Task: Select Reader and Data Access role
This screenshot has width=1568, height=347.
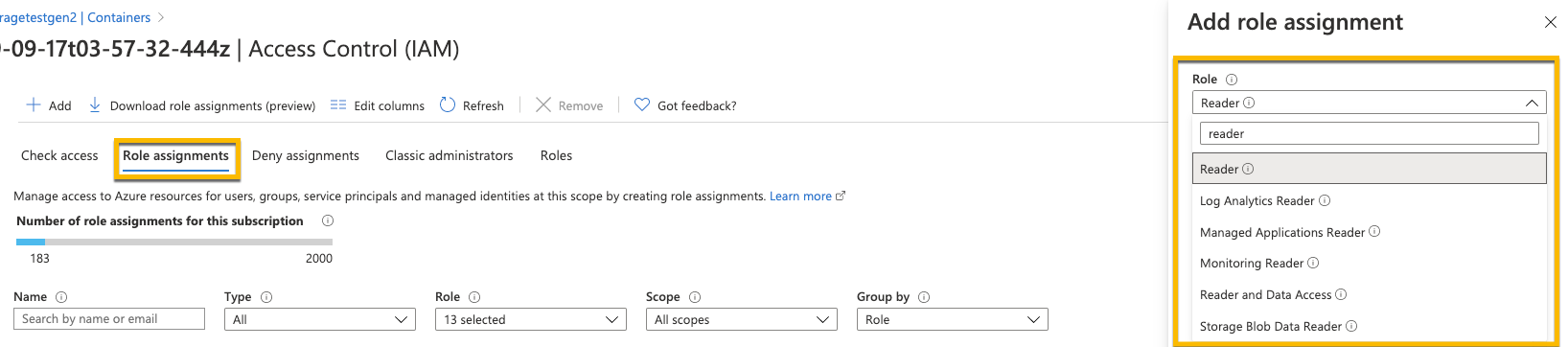Action: tap(1370, 294)
